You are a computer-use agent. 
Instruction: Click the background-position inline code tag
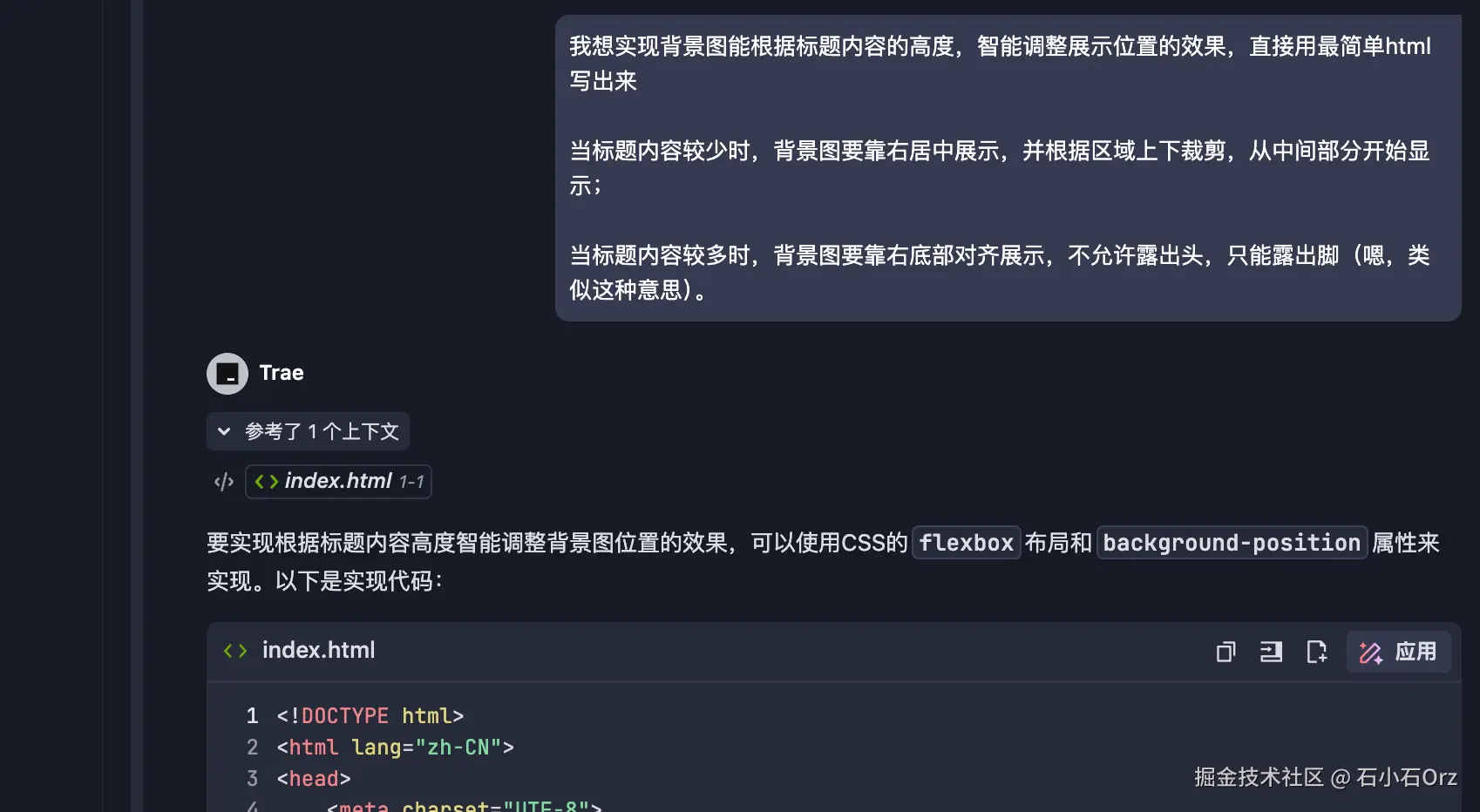point(1232,543)
